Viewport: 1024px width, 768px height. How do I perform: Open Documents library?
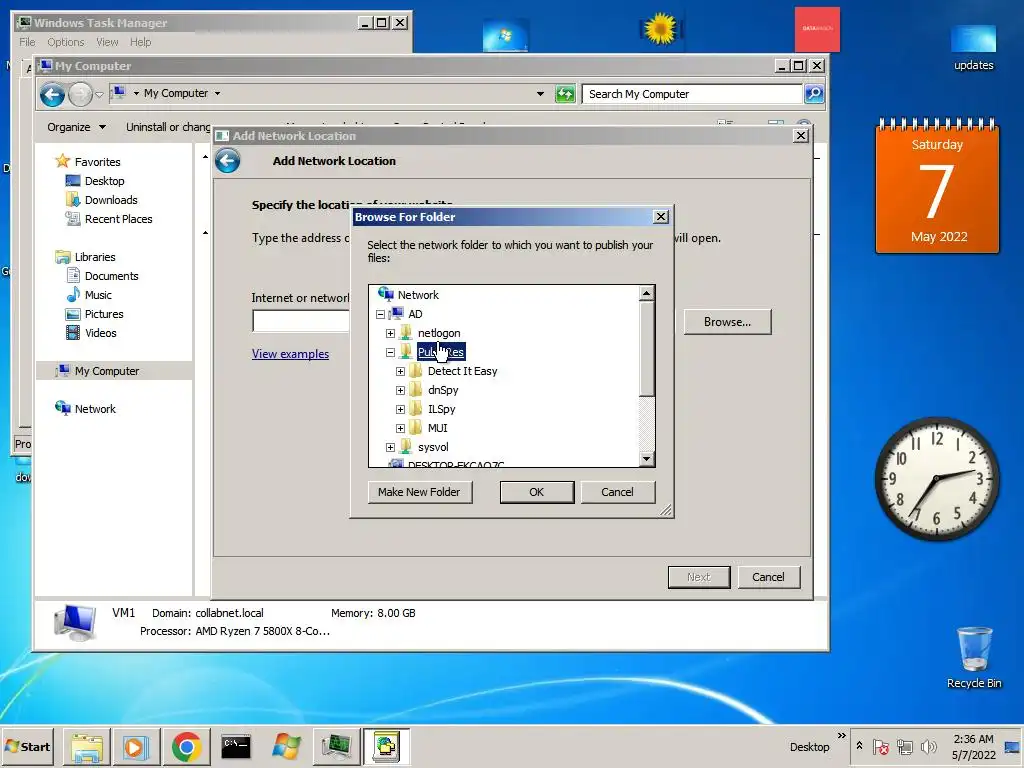pos(112,276)
